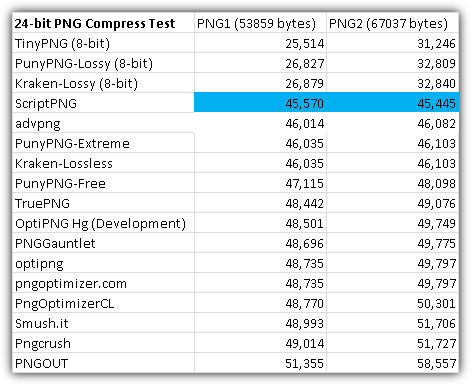Select the pngoptimizer.com cell
471x384 pixels.
pos(103,283)
